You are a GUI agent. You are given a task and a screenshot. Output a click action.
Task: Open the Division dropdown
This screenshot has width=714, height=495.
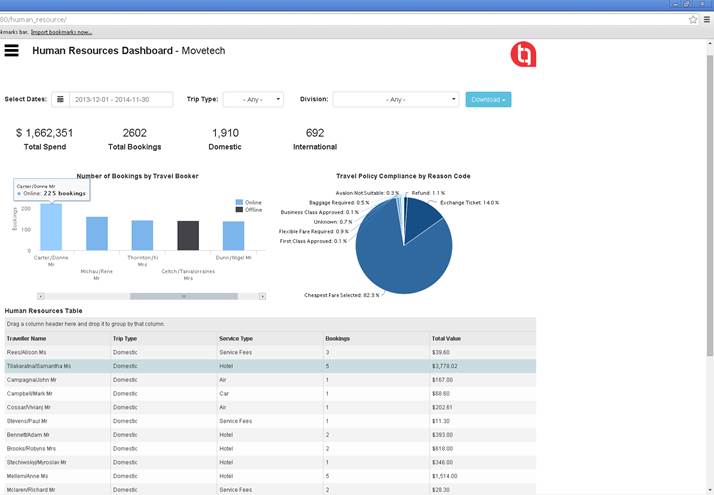click(x=395, y=99)
